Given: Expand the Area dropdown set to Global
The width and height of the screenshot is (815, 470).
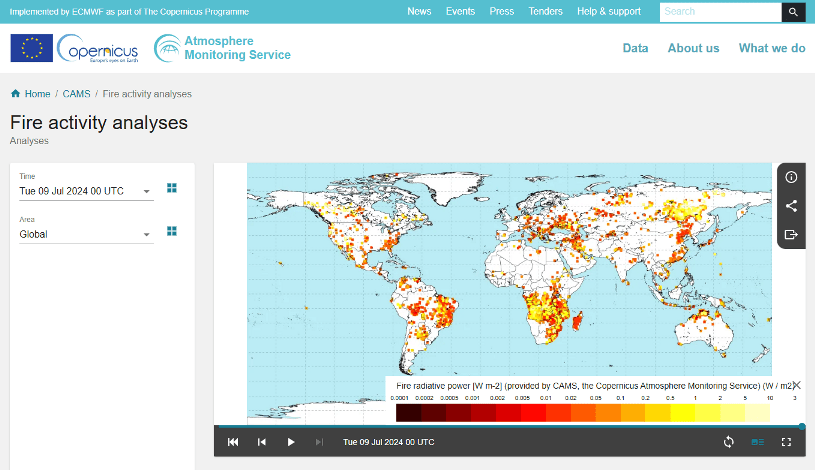Looking at the screenshot, I should click(146, 235).
